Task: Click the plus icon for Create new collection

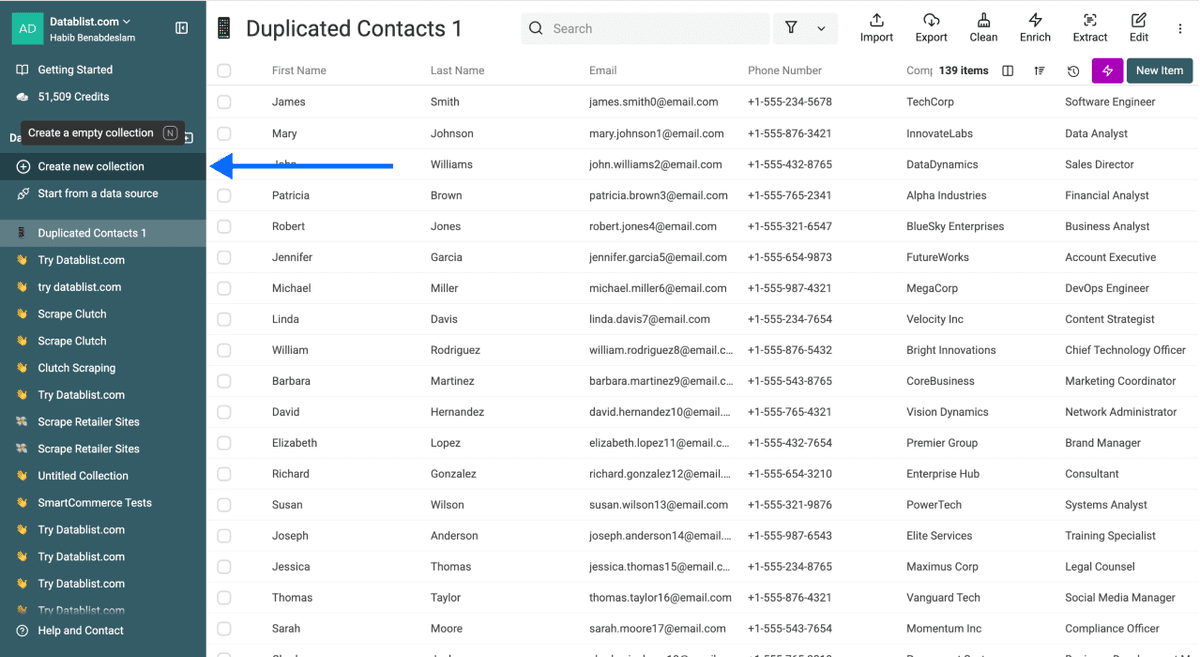Action: pos(22,167)
